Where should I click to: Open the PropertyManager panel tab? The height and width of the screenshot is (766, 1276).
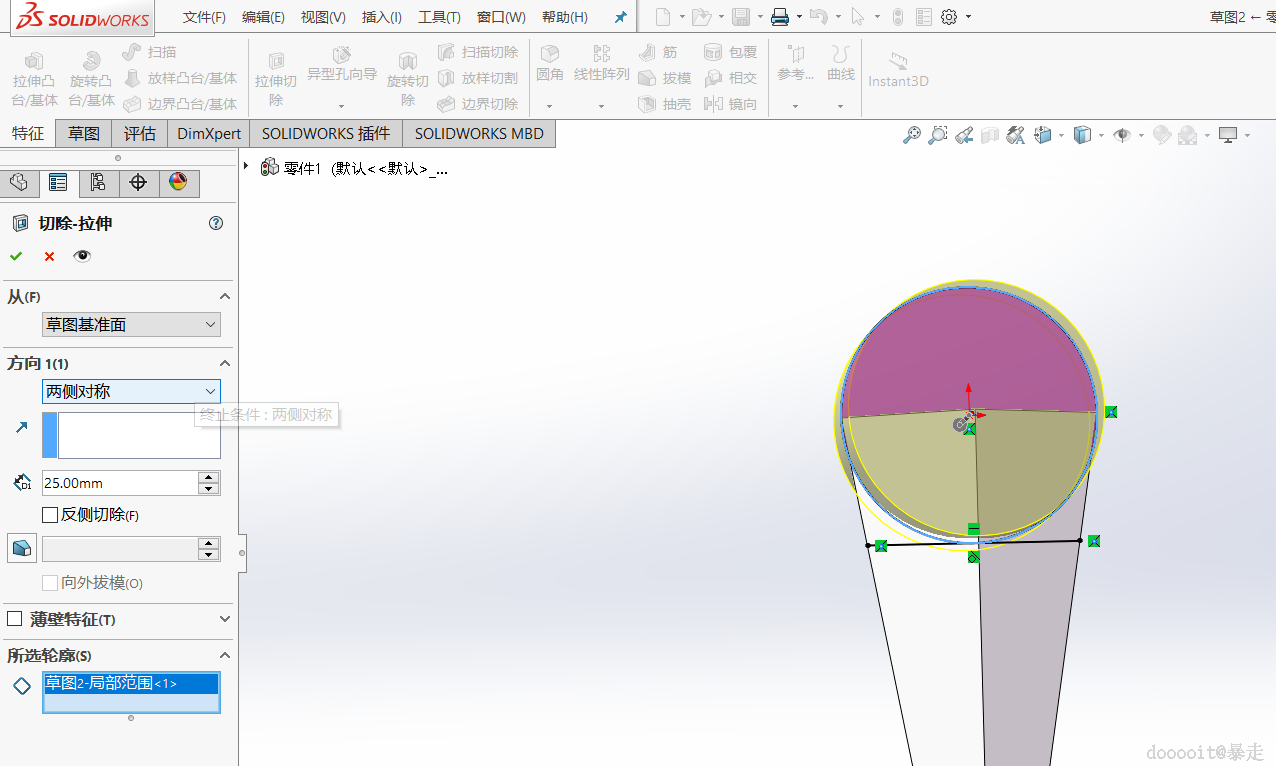point(58,183)
